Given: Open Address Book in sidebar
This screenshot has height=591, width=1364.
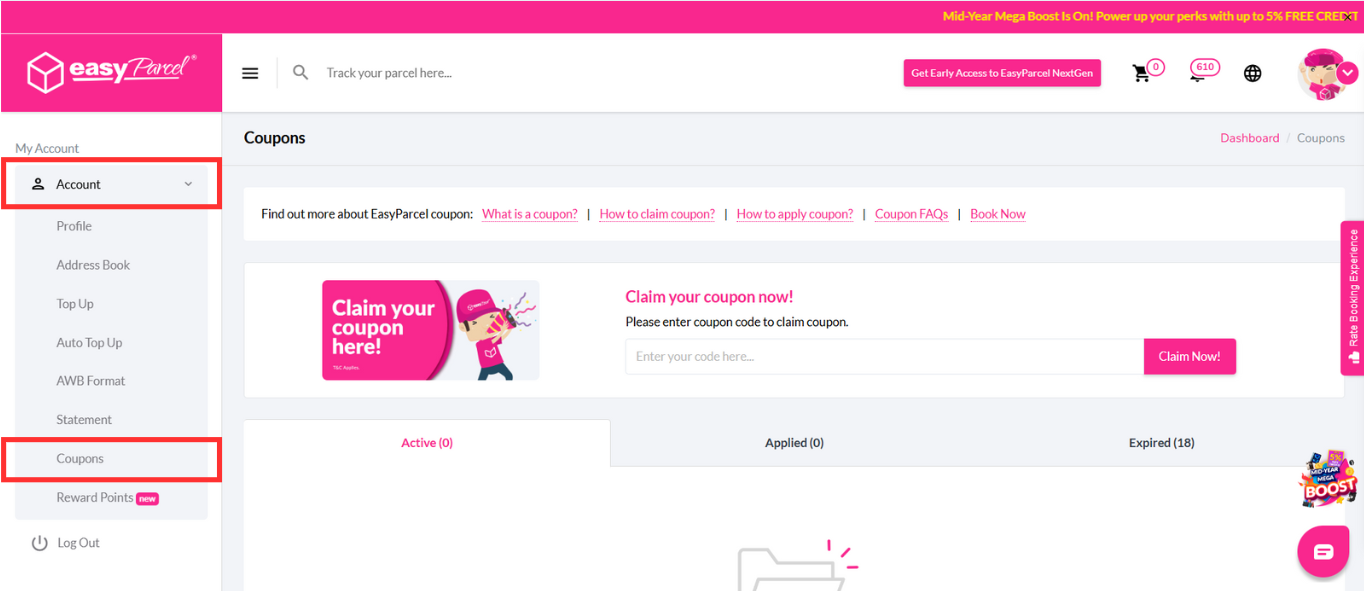Looking at the screenshot, I should tap(93, 265).
